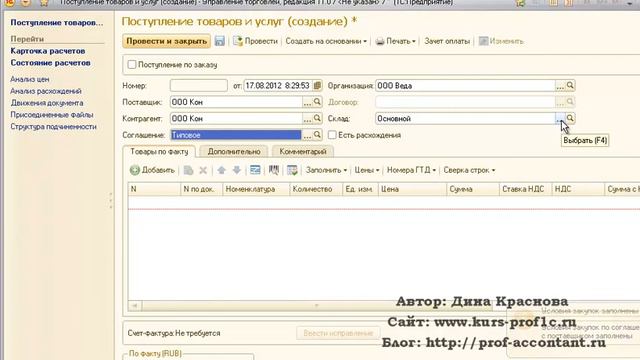Click the Поставщик field with ООО Кон
640x360 pixels.
click(x=236, y=102)
